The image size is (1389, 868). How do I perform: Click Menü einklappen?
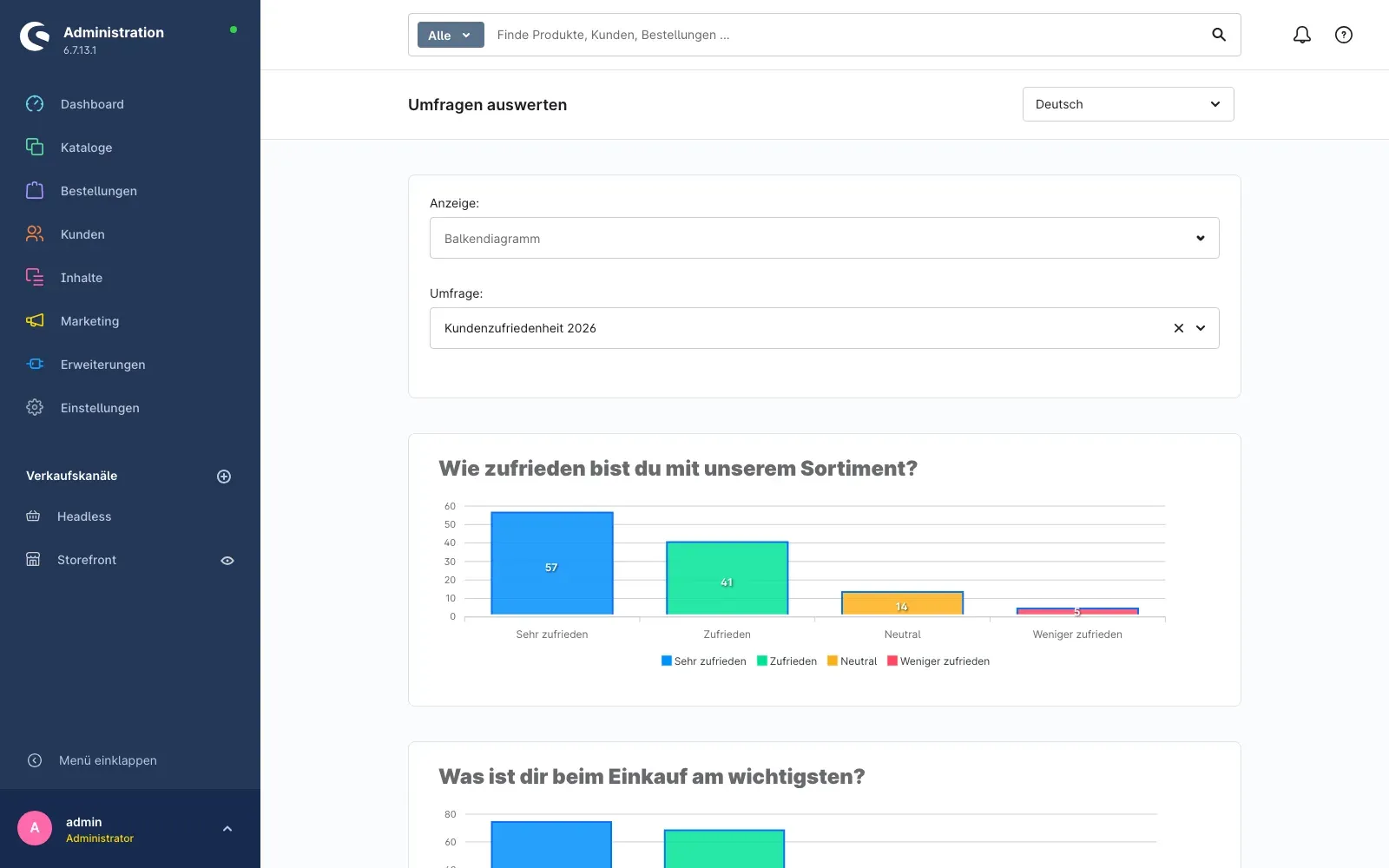[108, 760]
